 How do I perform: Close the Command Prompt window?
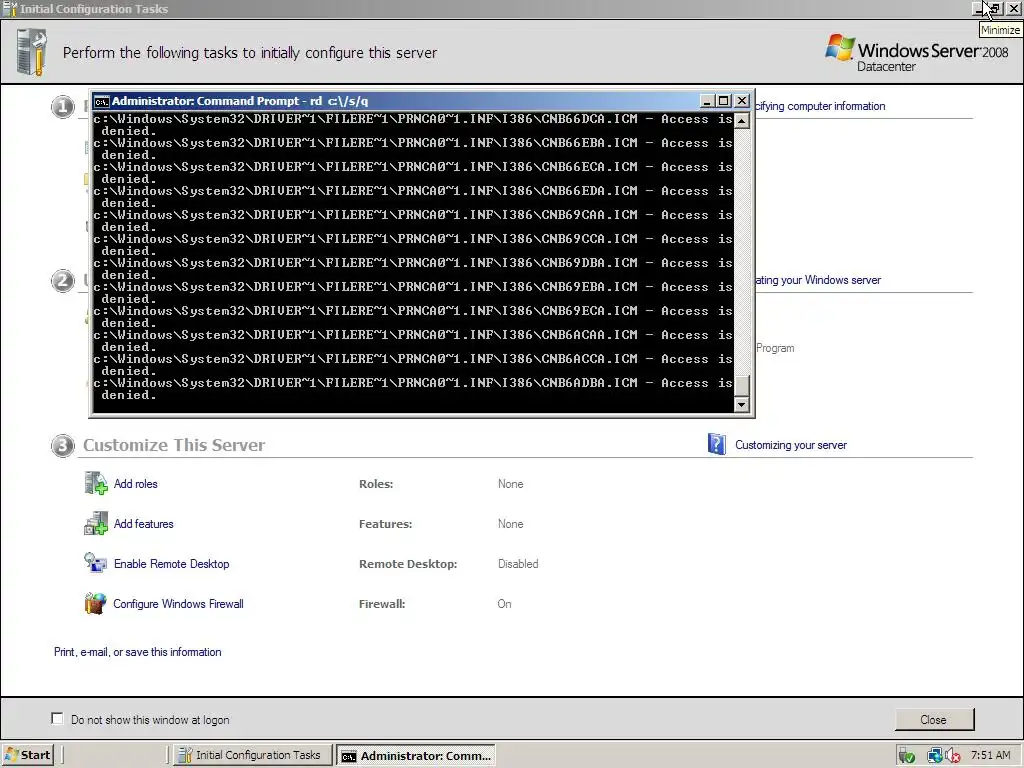click(741, 101)
